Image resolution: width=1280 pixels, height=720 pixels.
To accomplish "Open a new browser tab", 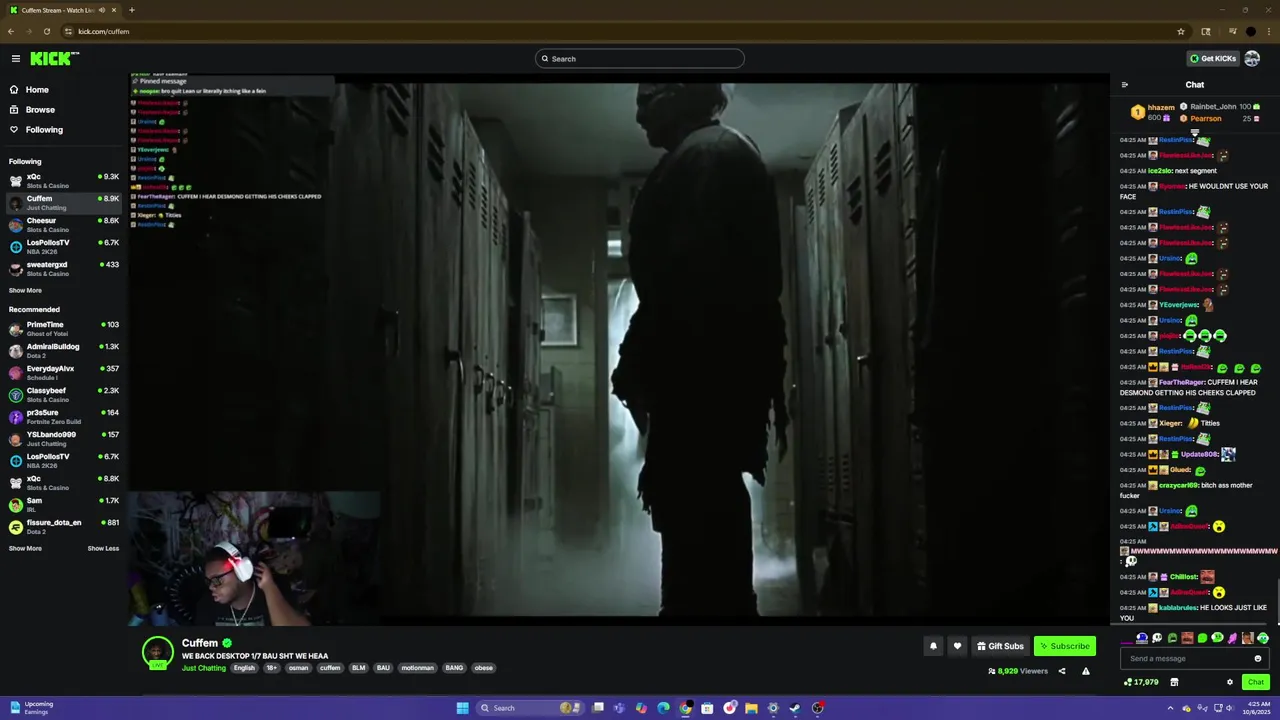I will click(131, 10).
